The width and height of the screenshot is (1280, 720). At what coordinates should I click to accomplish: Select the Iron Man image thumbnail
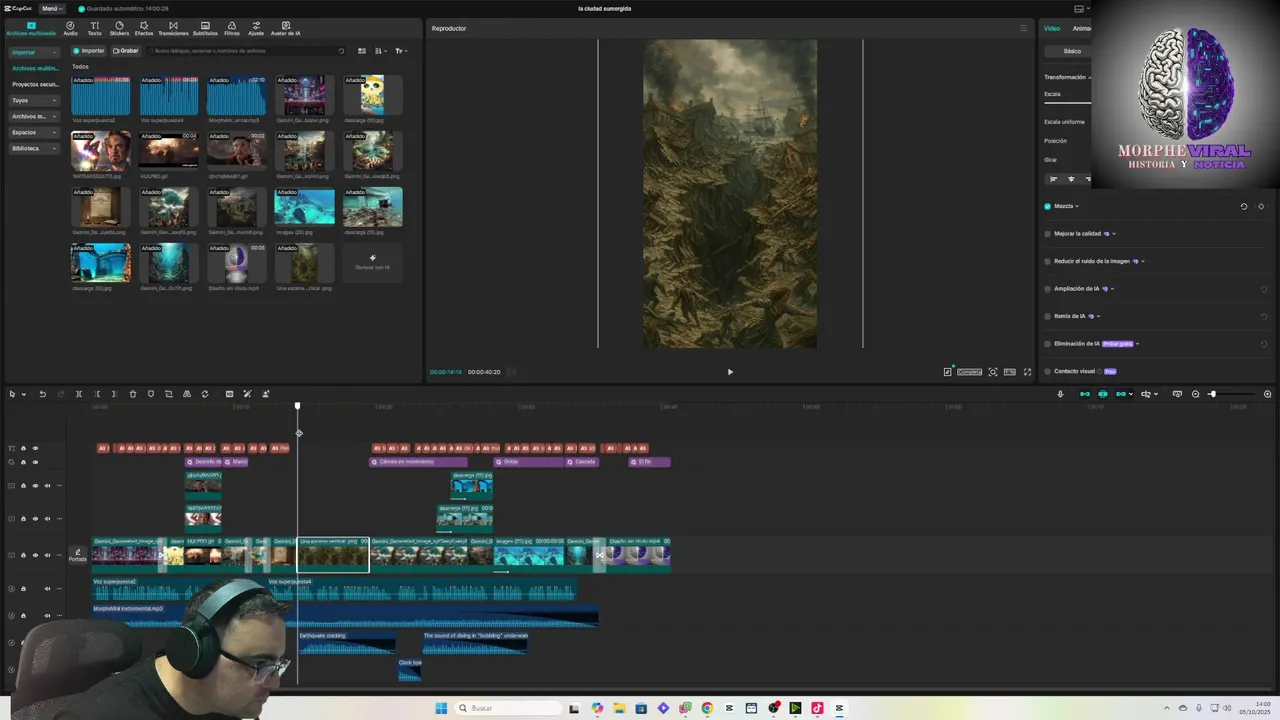[x=100, y=150]
